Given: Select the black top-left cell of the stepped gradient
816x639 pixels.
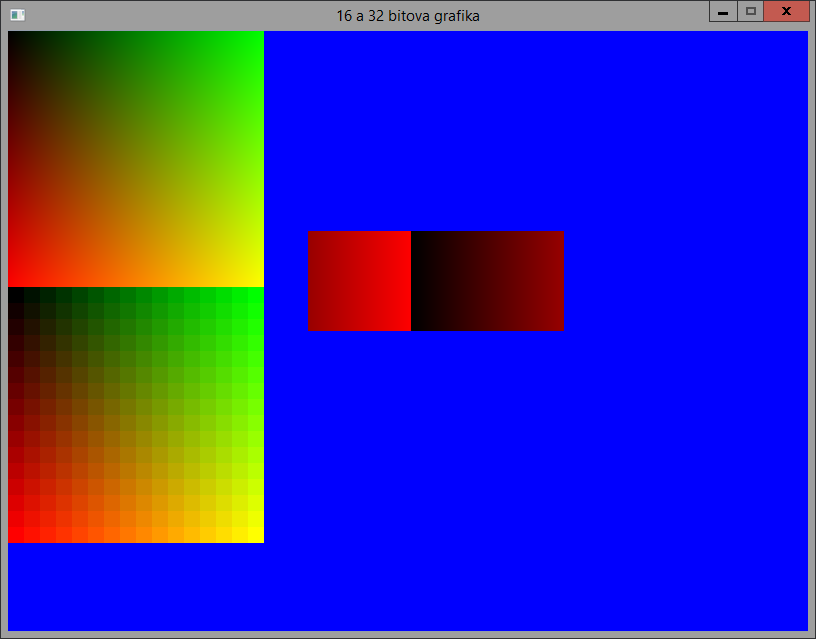Looking at the screenshot, I should tap(16, 295).
